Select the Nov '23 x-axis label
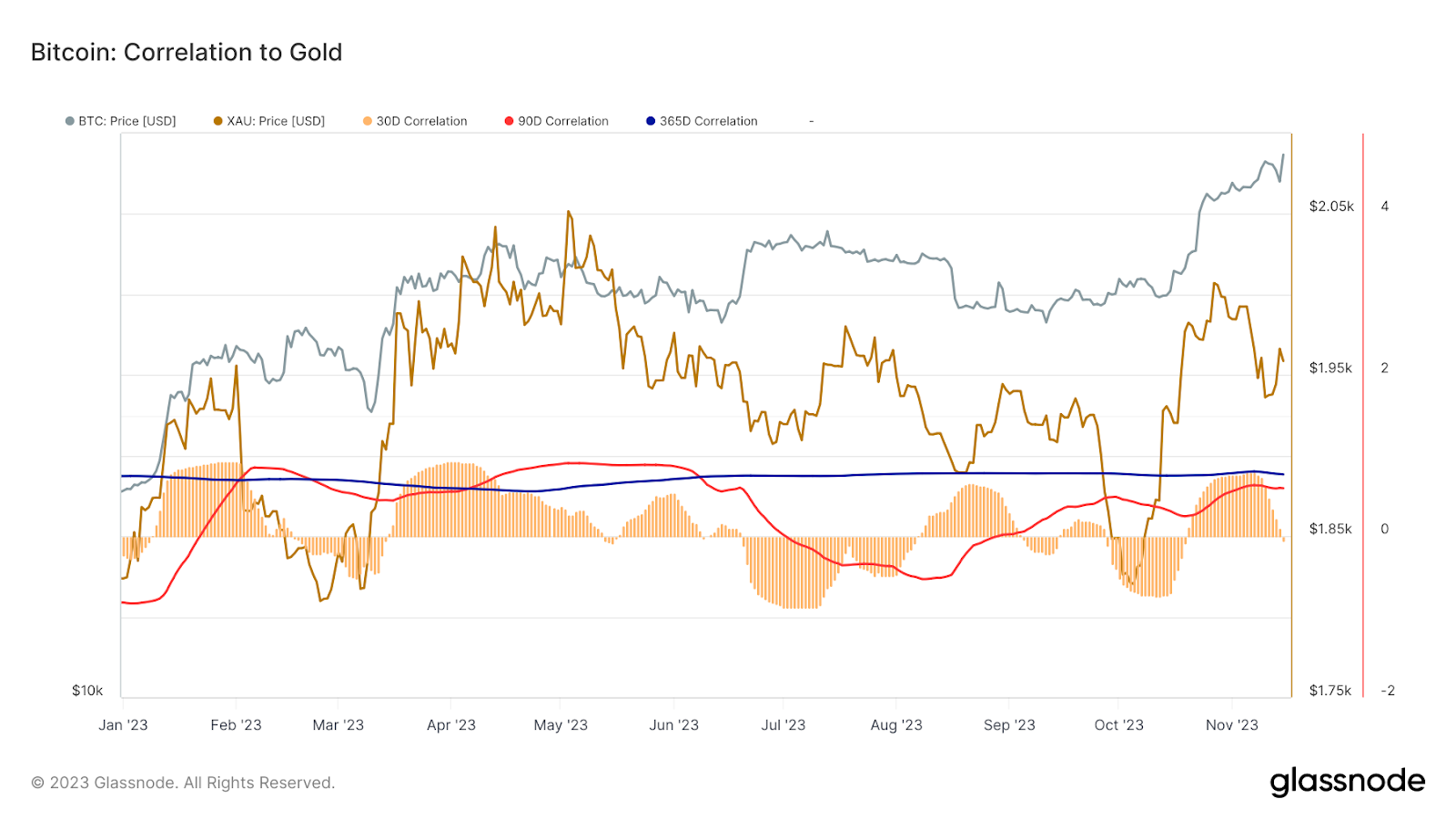Image resolution: width=1456 pixels, height=819 pixels. click(1231, 725)
